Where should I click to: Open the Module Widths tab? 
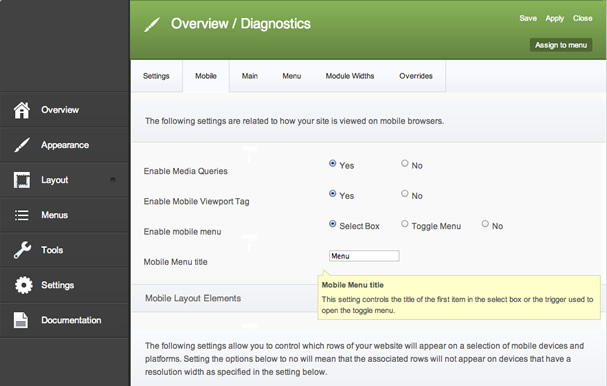pyautogui.click(x=350, y=76)
